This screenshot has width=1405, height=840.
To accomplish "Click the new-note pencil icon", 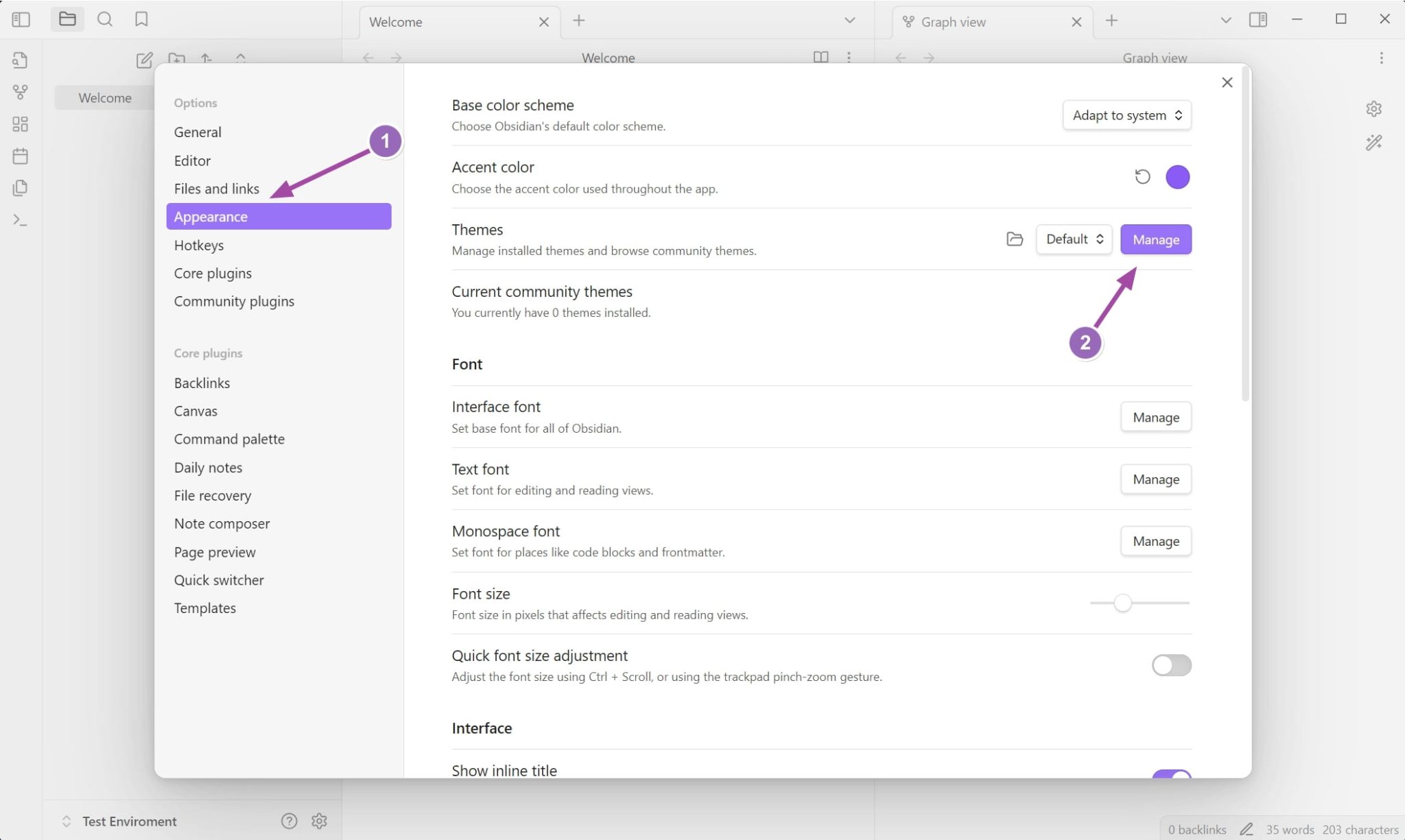I will pos(144,60).
